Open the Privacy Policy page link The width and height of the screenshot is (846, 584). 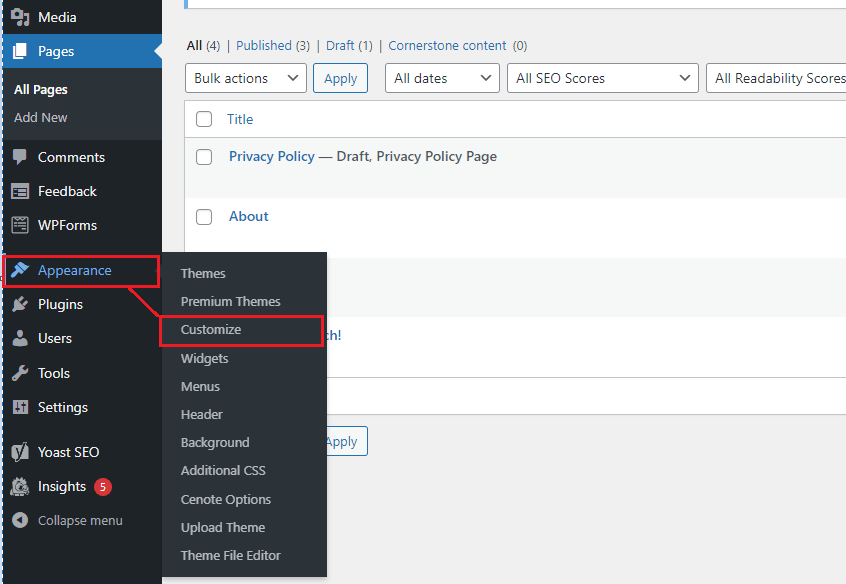(x=272, y=157)
